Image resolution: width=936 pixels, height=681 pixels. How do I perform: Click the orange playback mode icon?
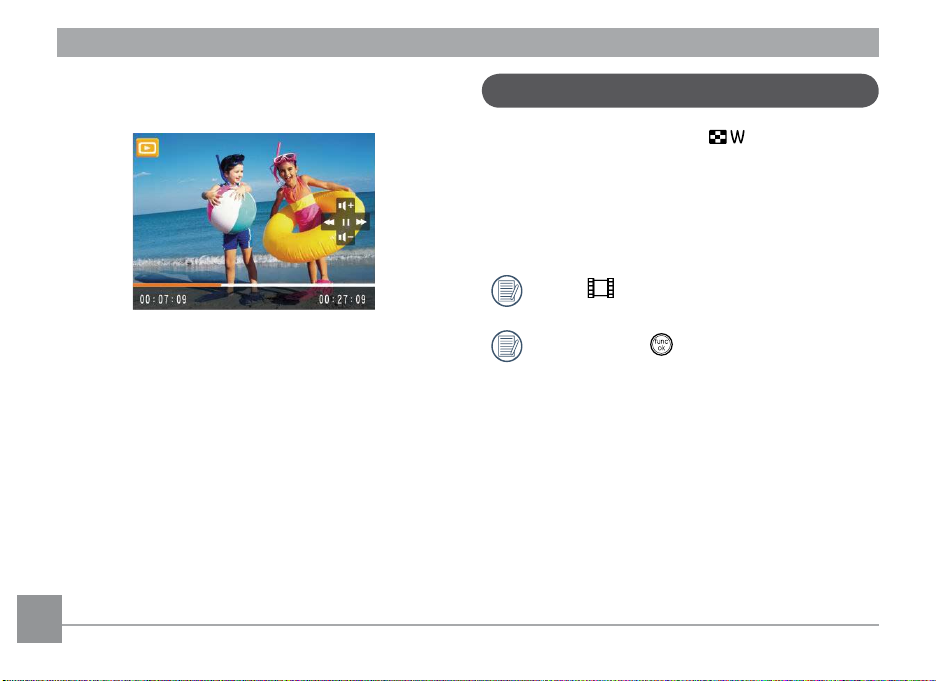pos(147,147)
